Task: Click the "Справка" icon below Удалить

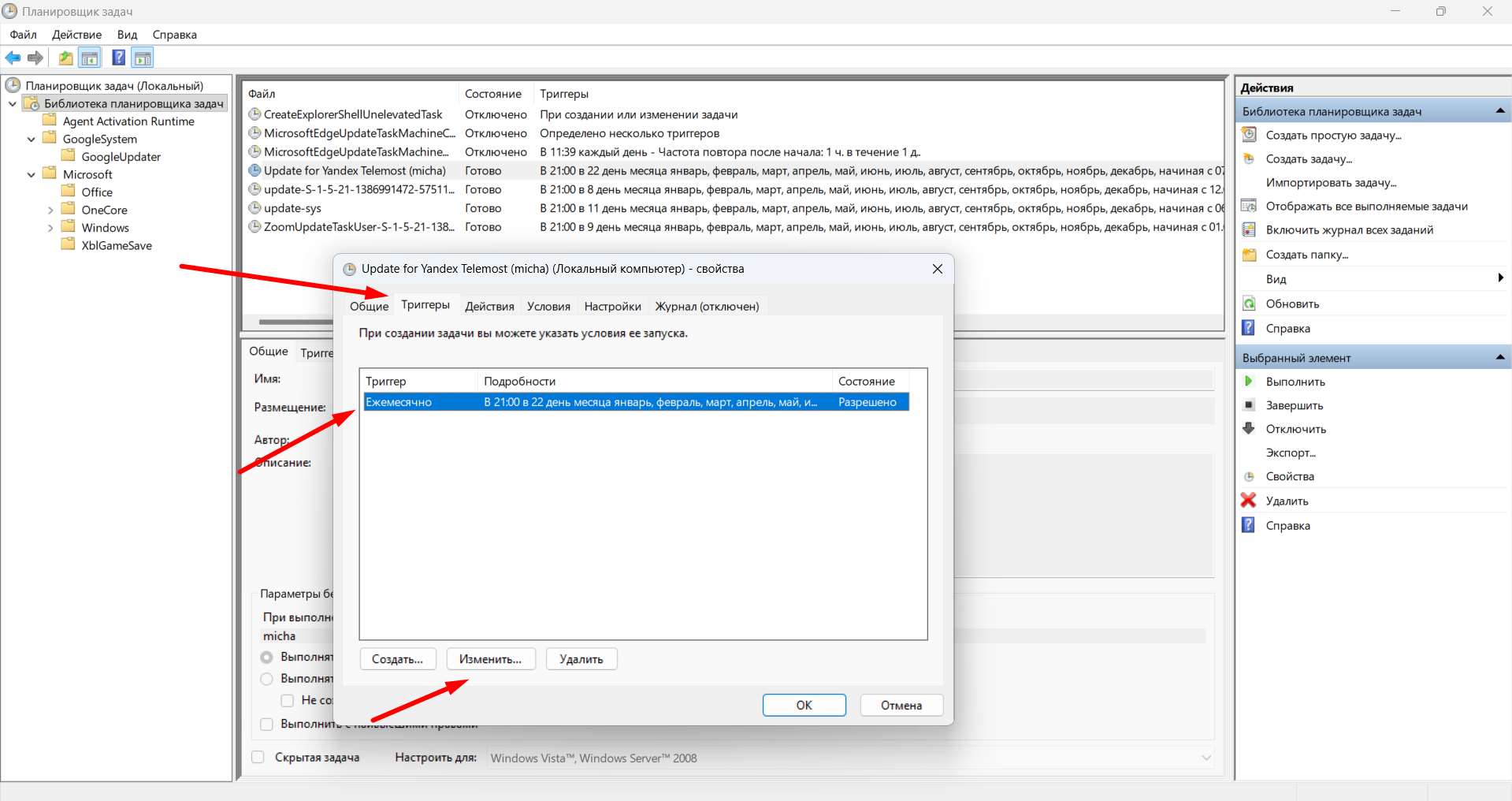Action: 1249,525
